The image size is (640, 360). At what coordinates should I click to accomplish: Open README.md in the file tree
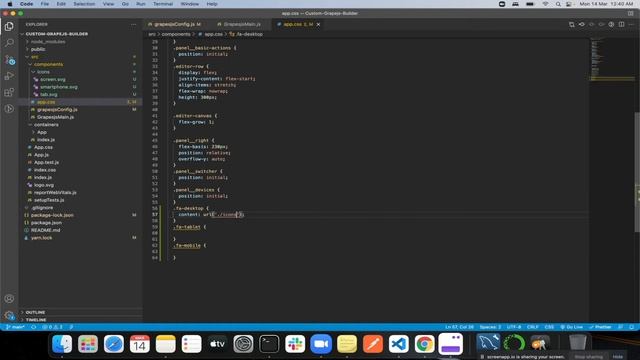pyautogui.click(x=45, y=230)
